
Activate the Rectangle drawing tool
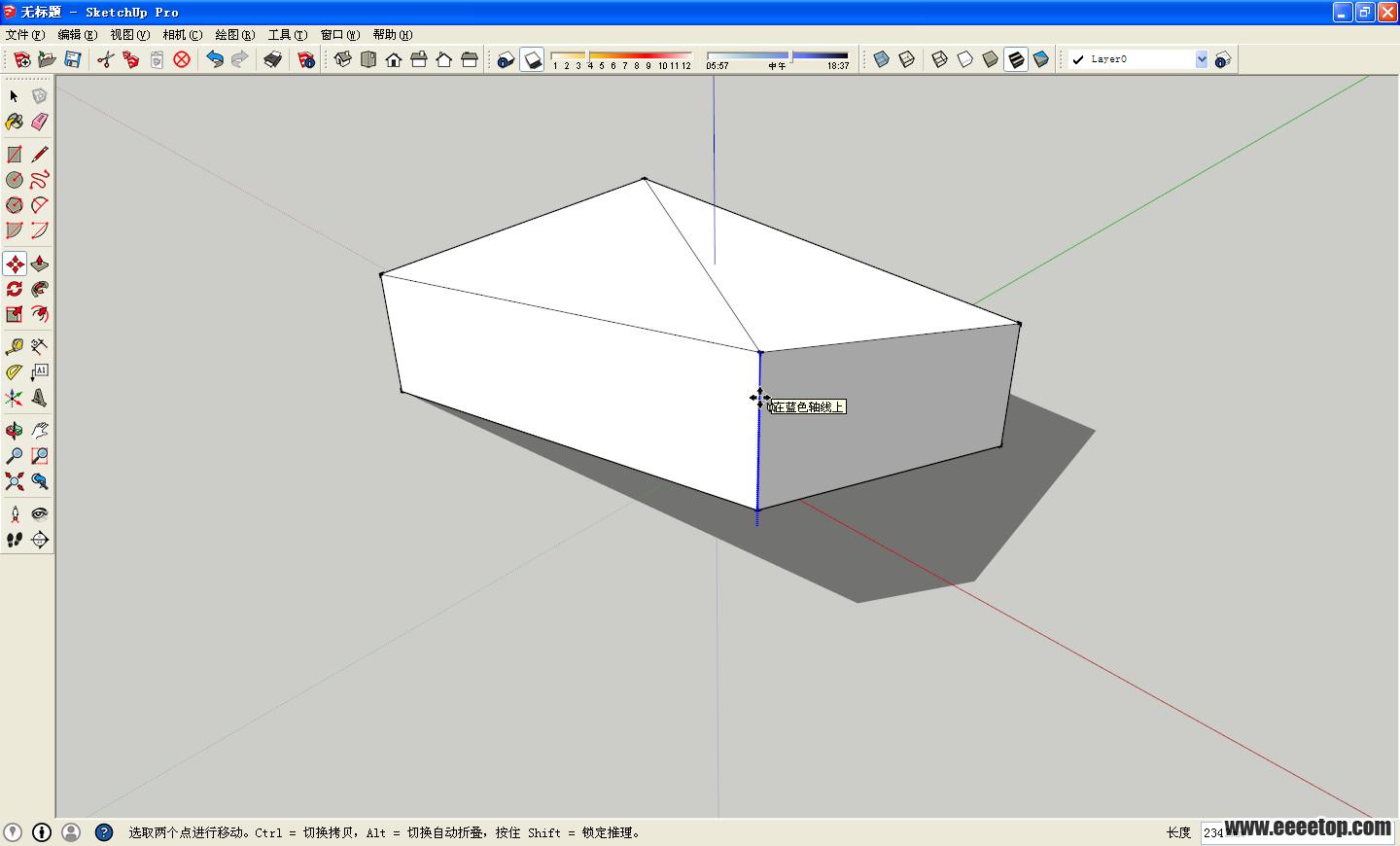tap(14, 155)
